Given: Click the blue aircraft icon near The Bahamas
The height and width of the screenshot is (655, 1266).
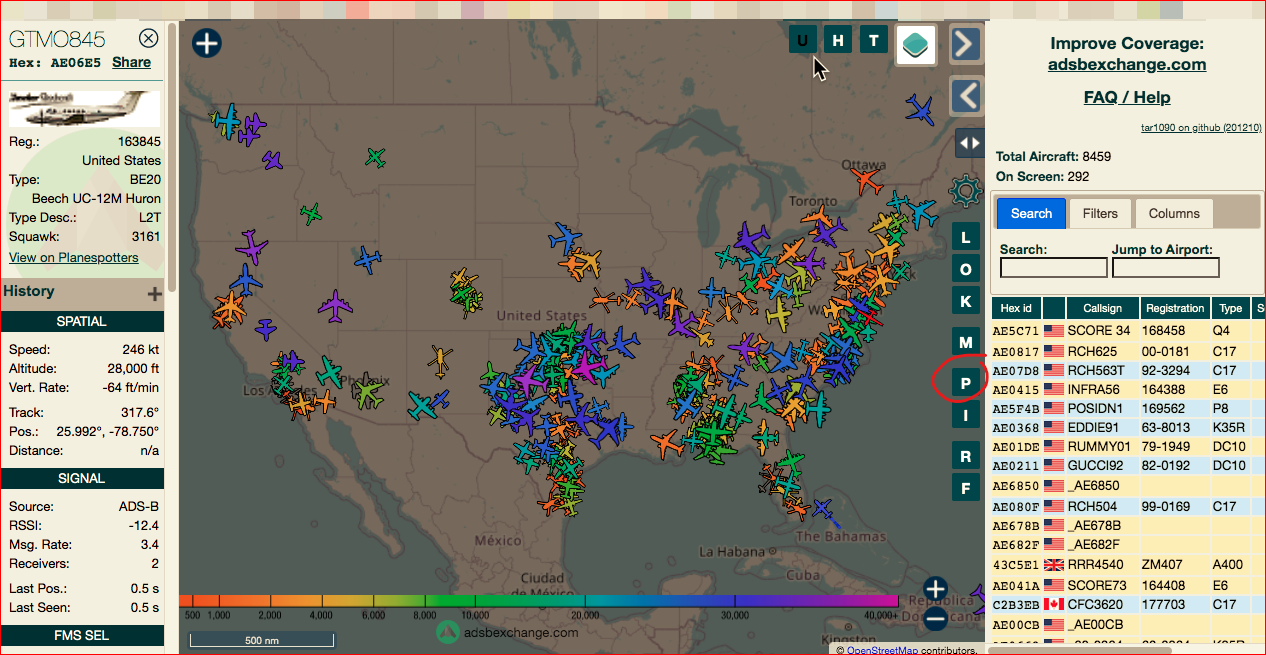Looking at the screenshot, I should pyautogui.click(x=822, y=509).
